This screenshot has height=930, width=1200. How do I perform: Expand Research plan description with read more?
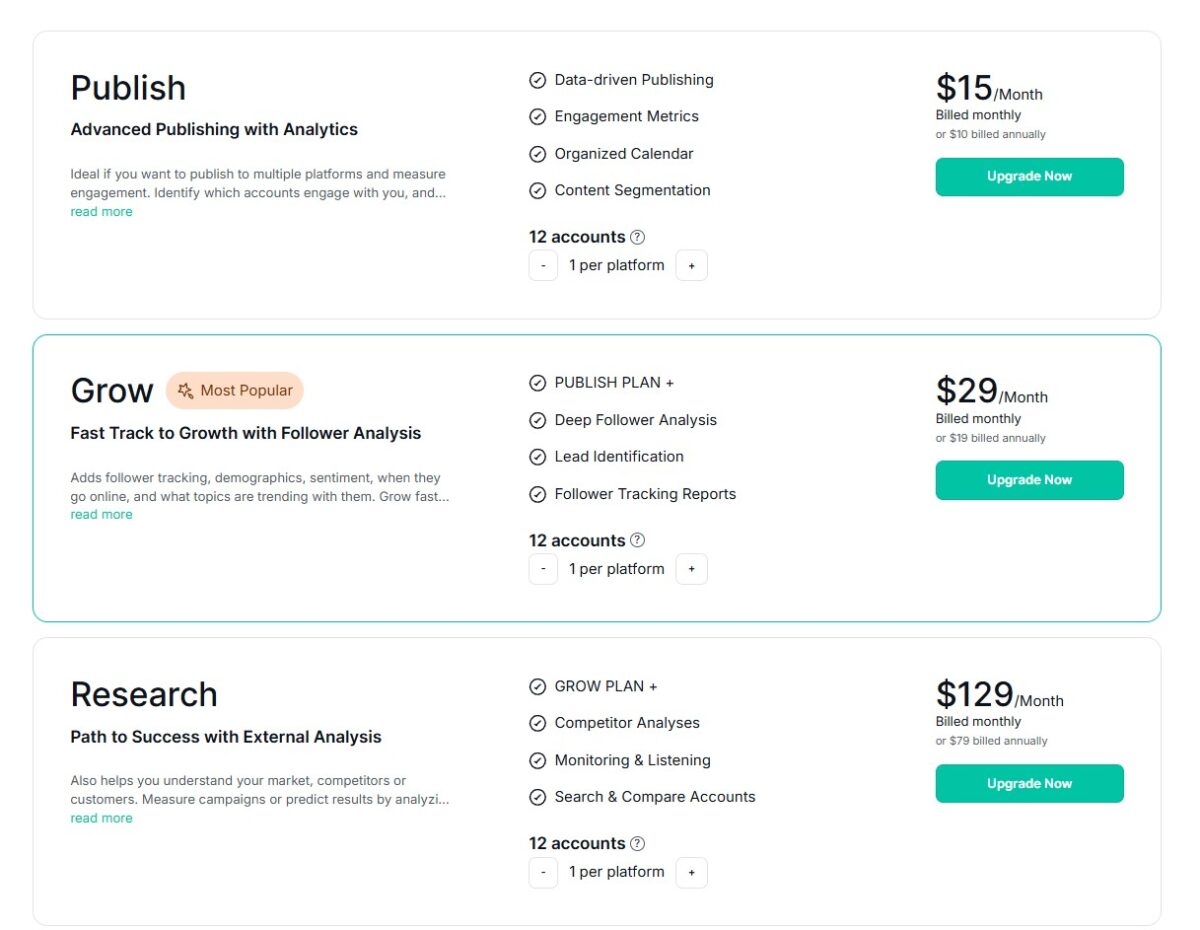101,818
